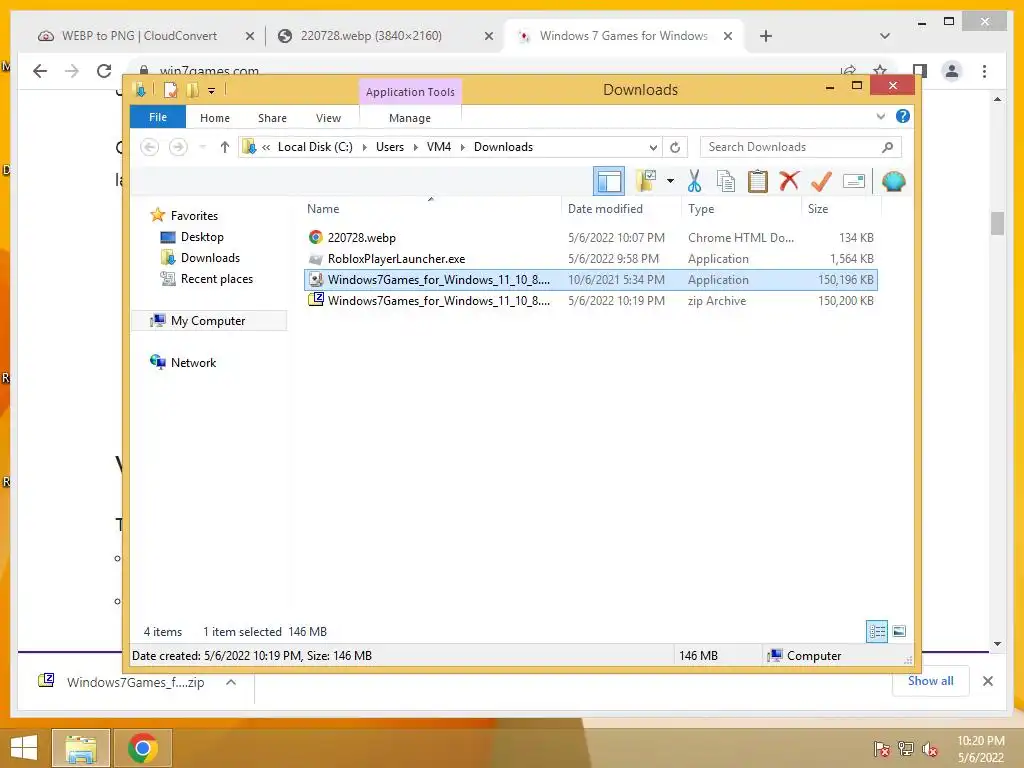1024x768 pixels.
Task: Open the File ribbon tab
Action: click(158, 117)
